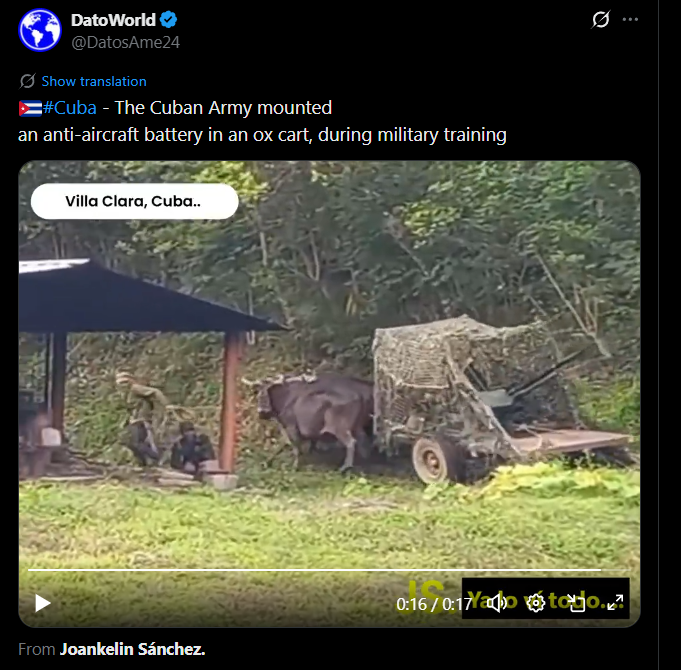Click the translate icon beside Show translation

pos(27,81)
